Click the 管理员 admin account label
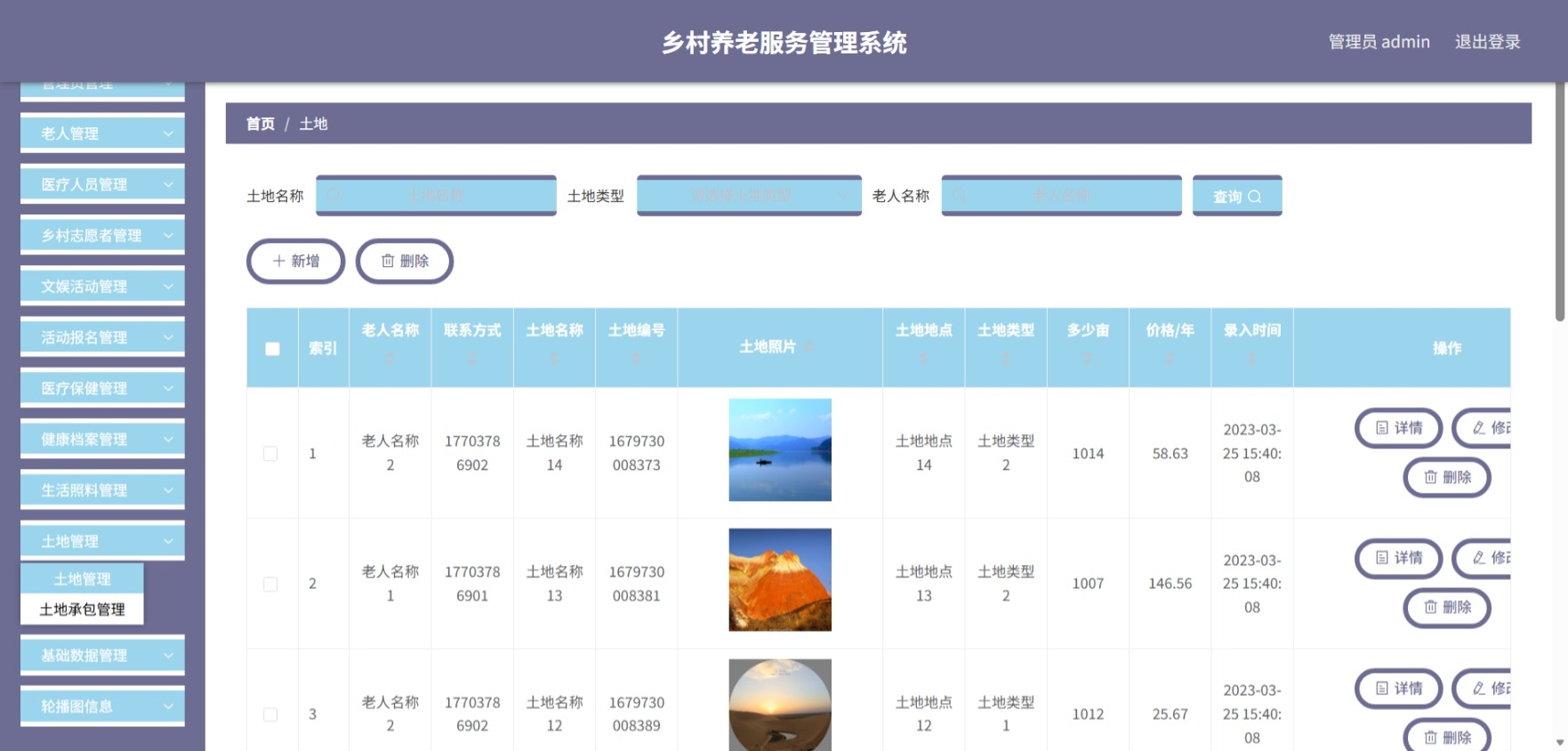This screenshot has width=1568, height=751. tap(1379, 42)
